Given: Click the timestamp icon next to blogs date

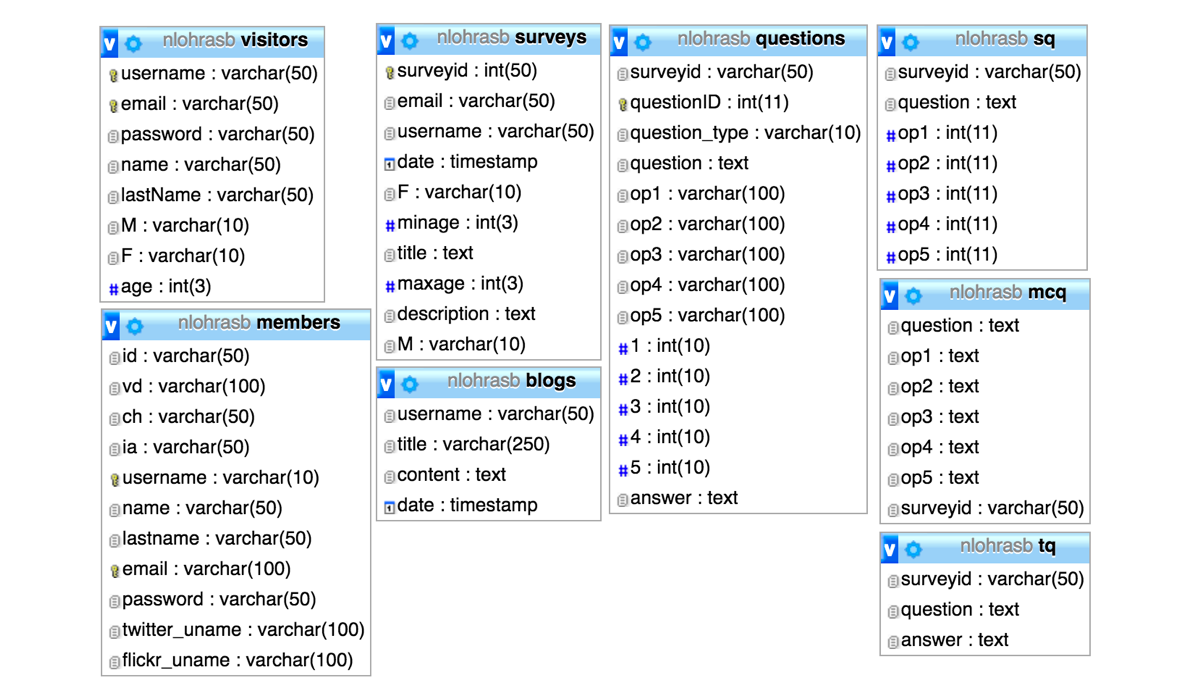Looking at the screenshot, I should click(x=390, y=507).
